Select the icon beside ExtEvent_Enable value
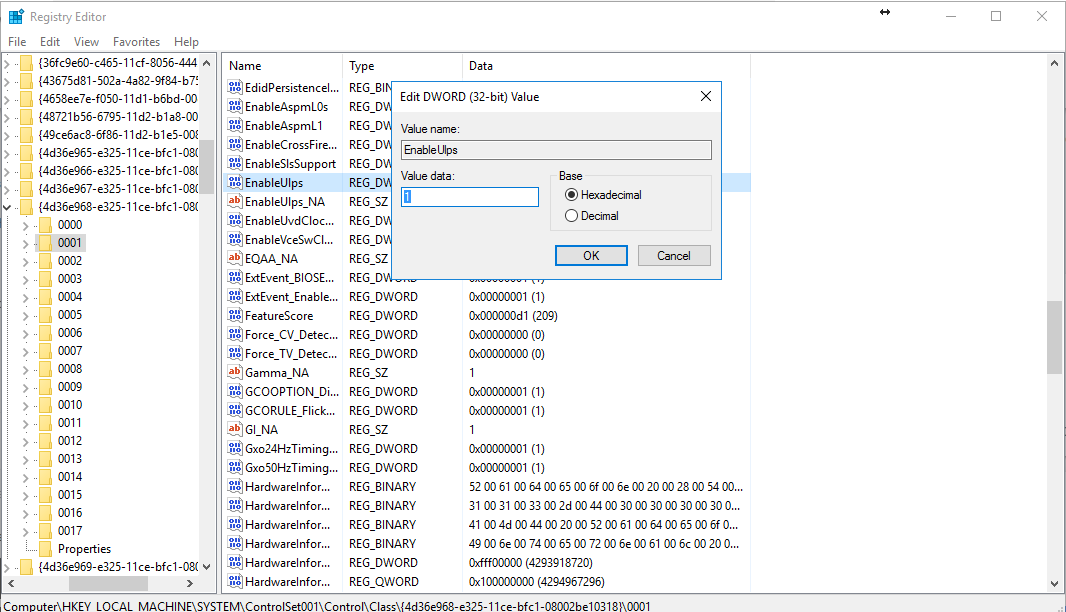Image resolution: width=1066 pixels, height=612 pixels. 235,296
